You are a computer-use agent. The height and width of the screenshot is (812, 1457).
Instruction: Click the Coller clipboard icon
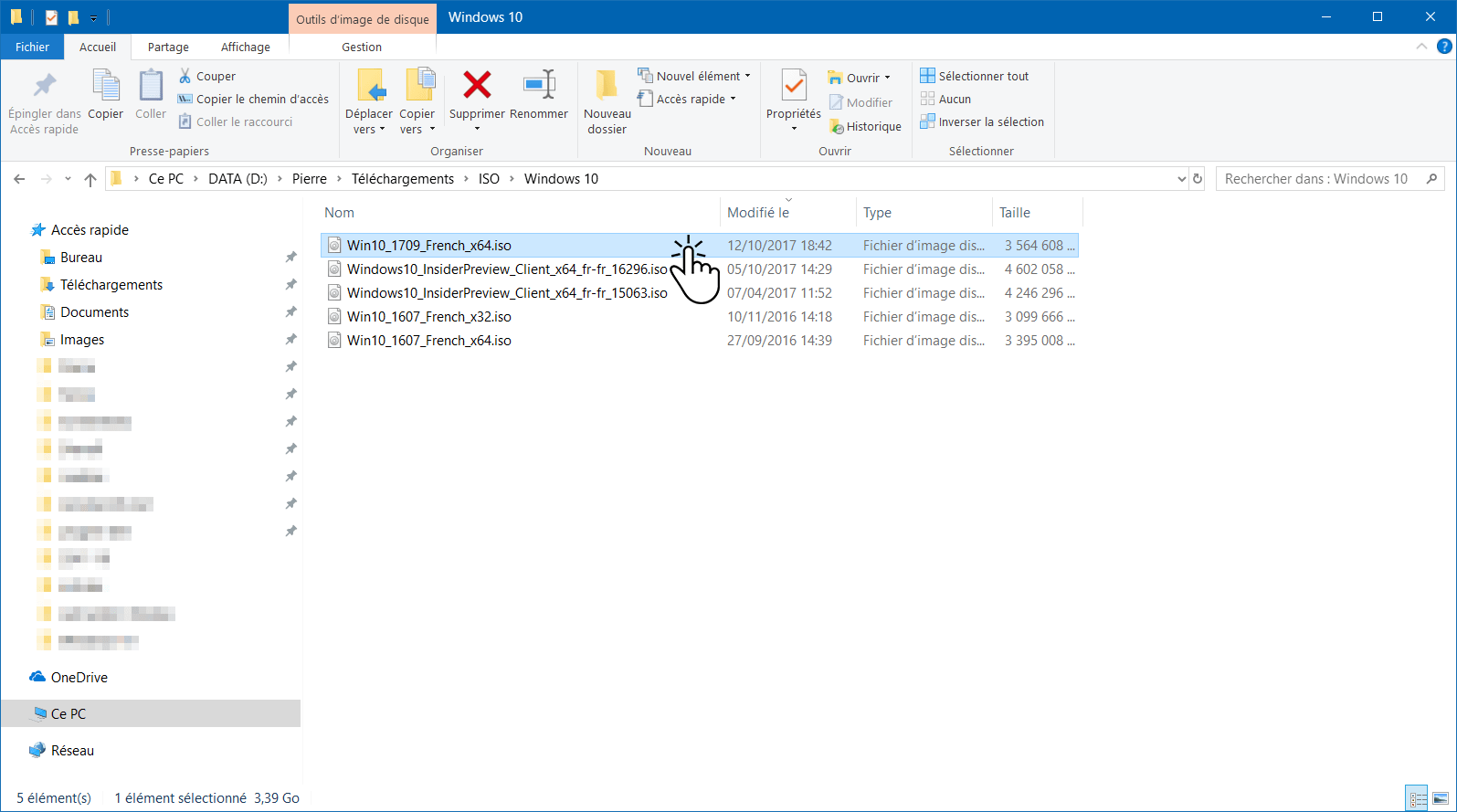click(151, 87)
